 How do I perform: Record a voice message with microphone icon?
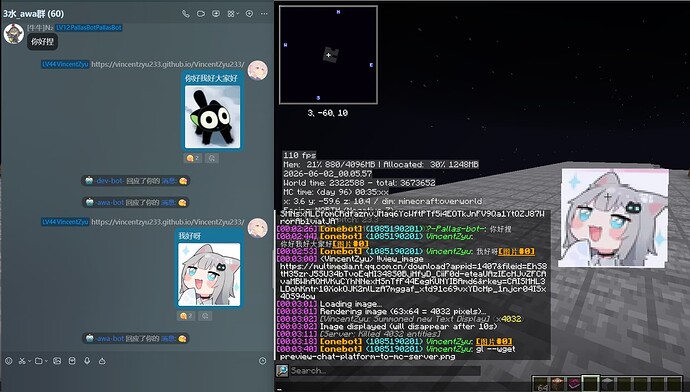click(87, 361)
